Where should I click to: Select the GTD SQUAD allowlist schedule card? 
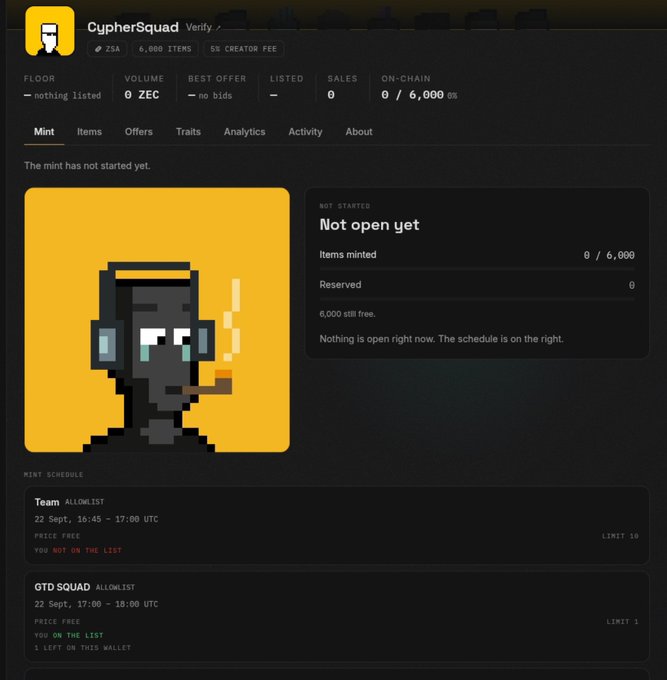[x=337, y=617]
